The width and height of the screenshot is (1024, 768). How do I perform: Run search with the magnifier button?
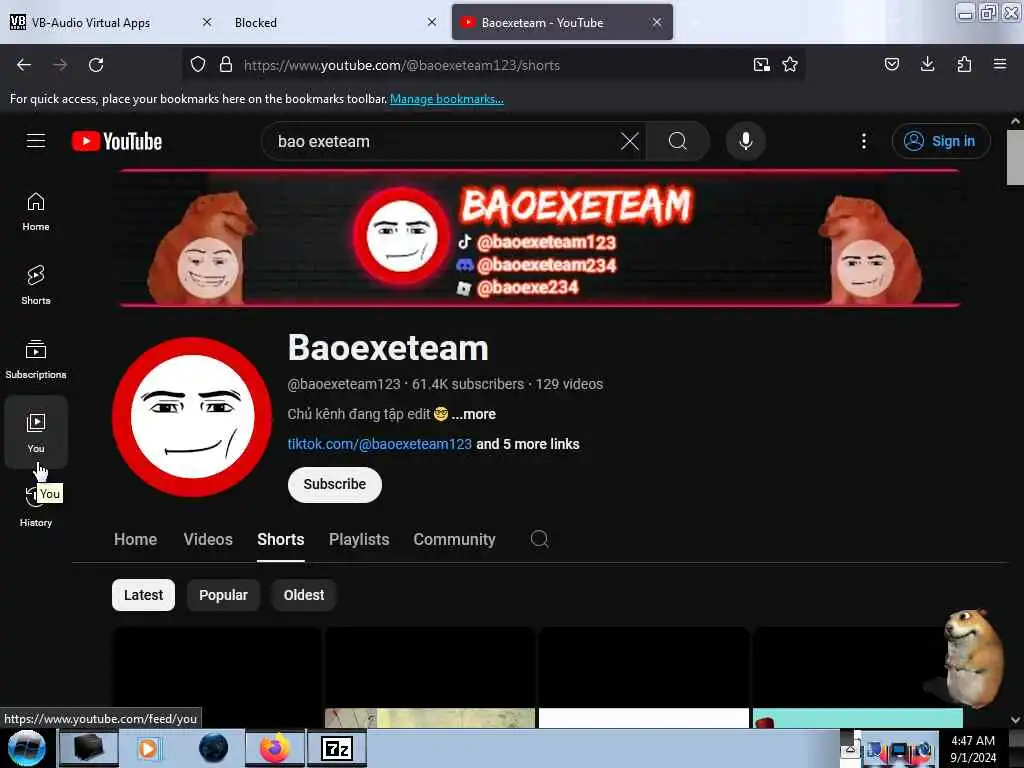click(678, 141)
